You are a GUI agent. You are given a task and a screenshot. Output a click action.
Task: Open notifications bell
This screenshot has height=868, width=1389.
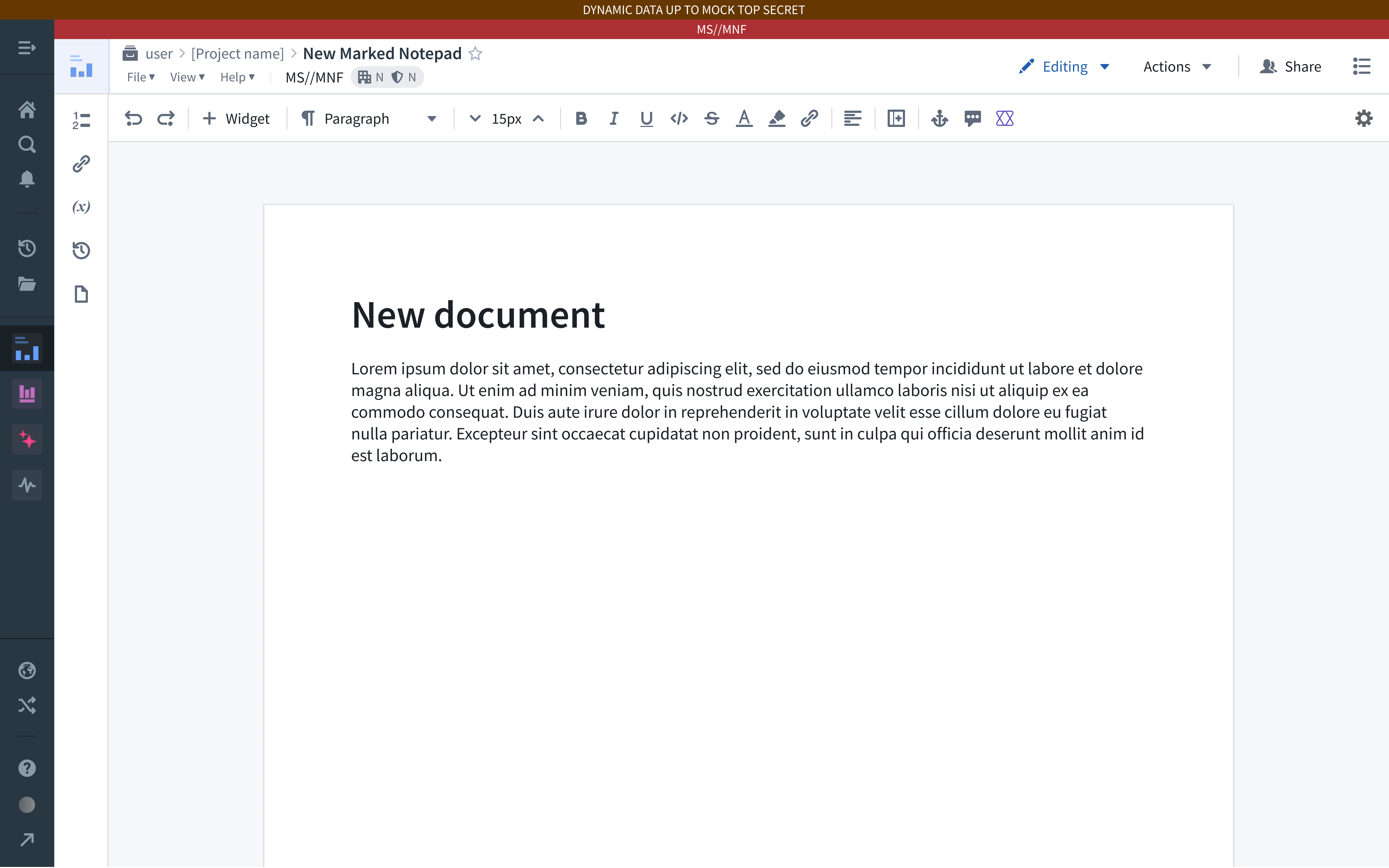27,179
